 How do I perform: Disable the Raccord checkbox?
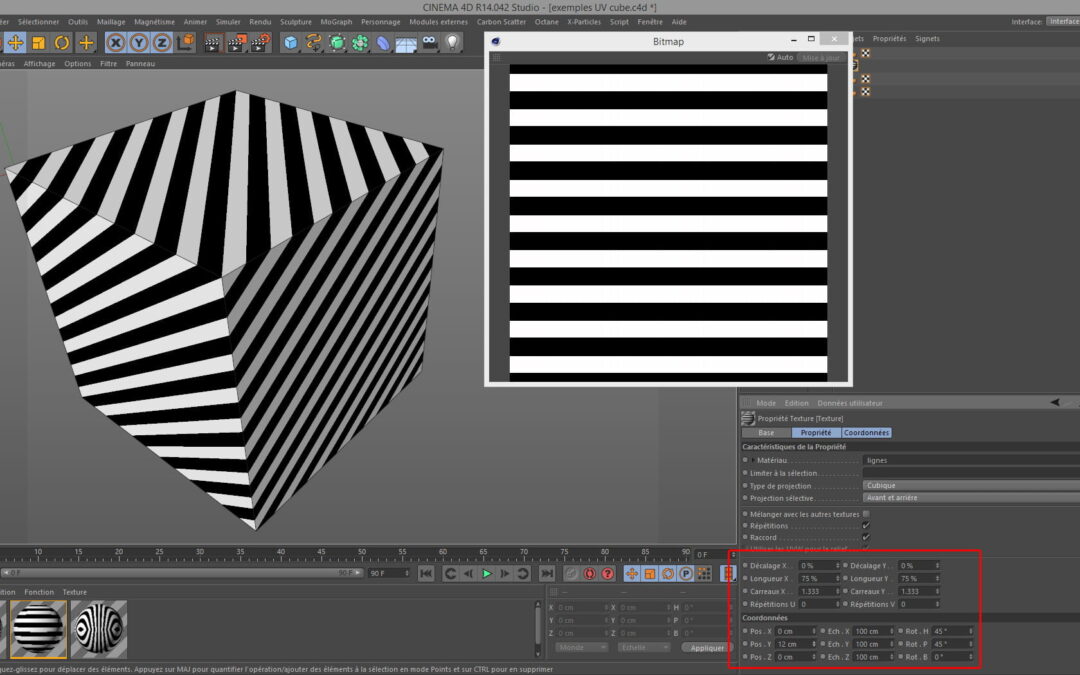[x=866, y=538]
